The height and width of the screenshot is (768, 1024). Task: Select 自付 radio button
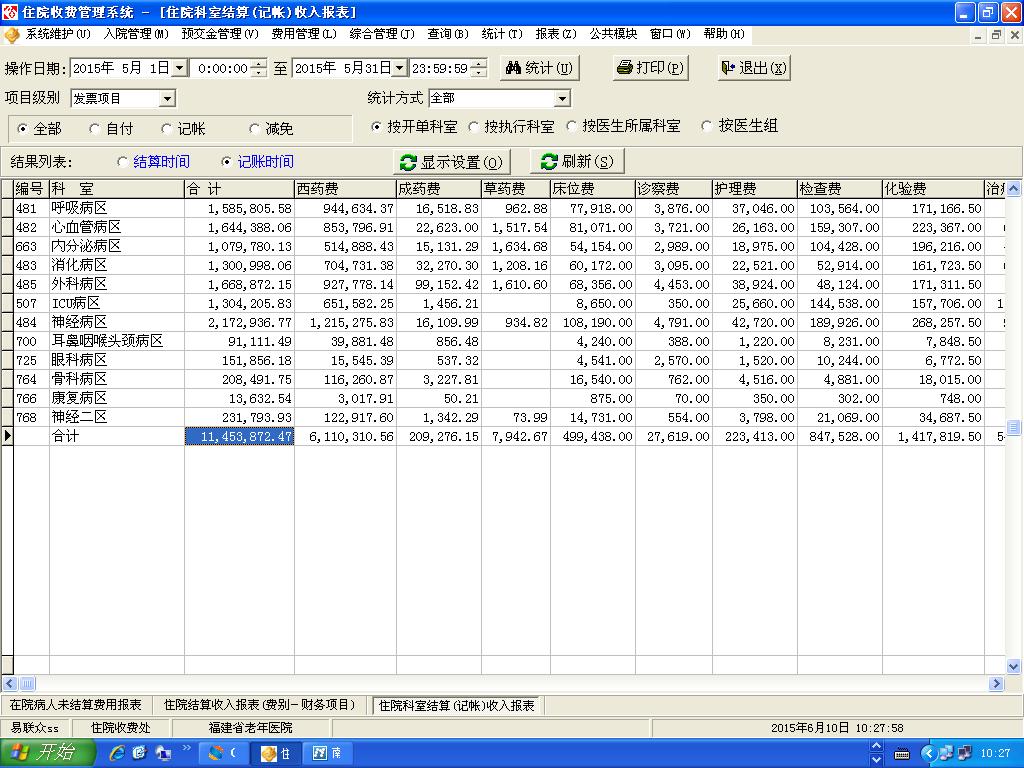(94, 129)
